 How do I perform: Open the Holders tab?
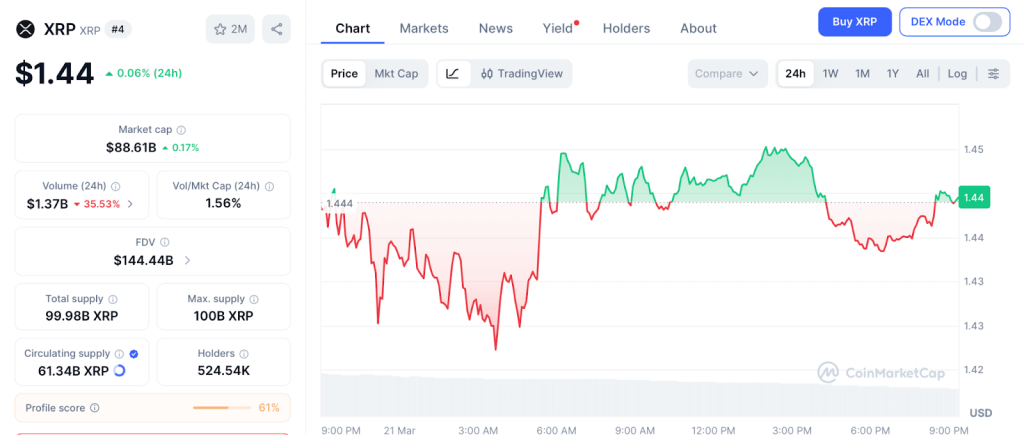pos(626,28)
